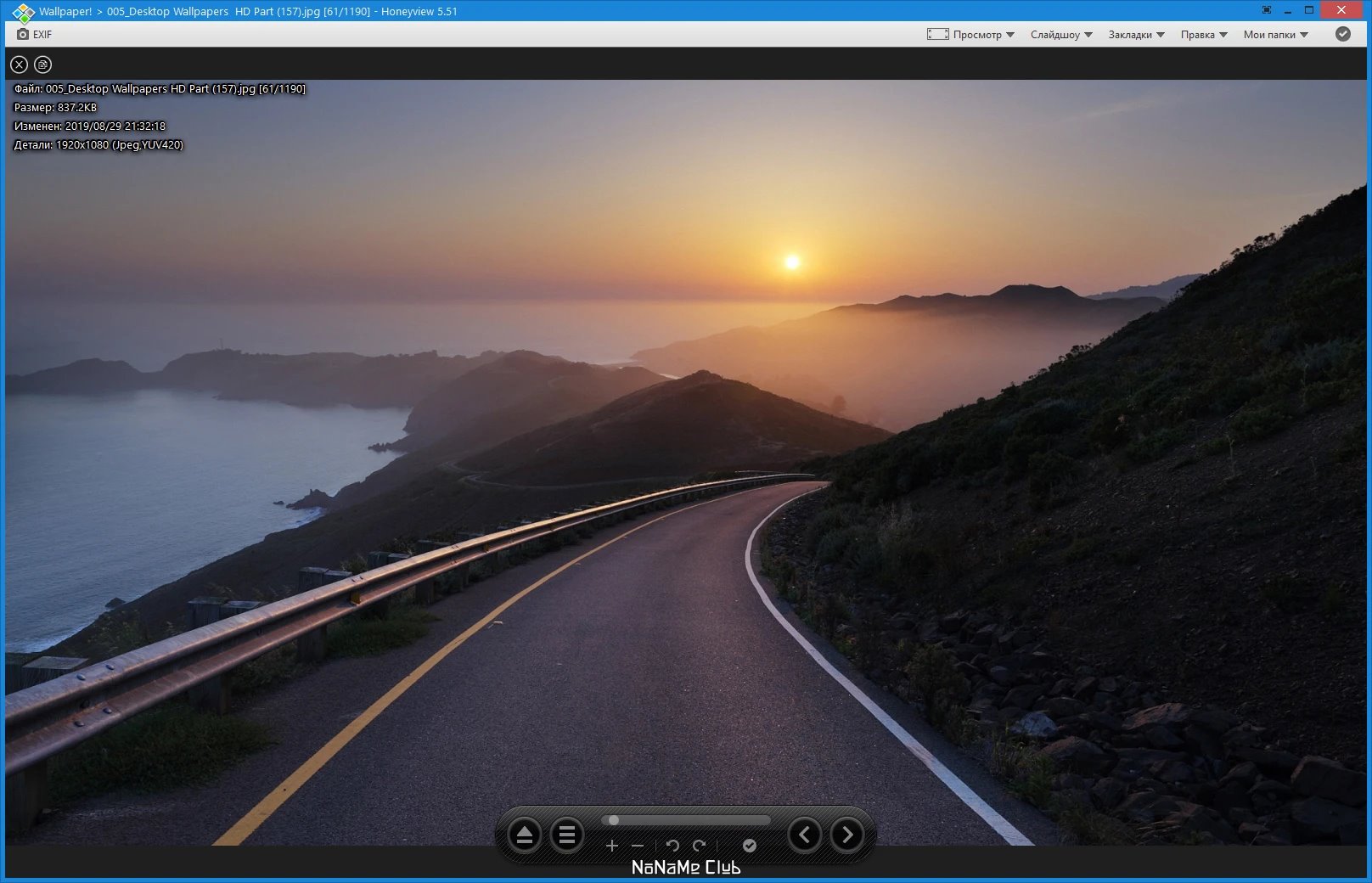Rotate image clockwise
The image size is (1372, 883).
click(x=700, y=846)
